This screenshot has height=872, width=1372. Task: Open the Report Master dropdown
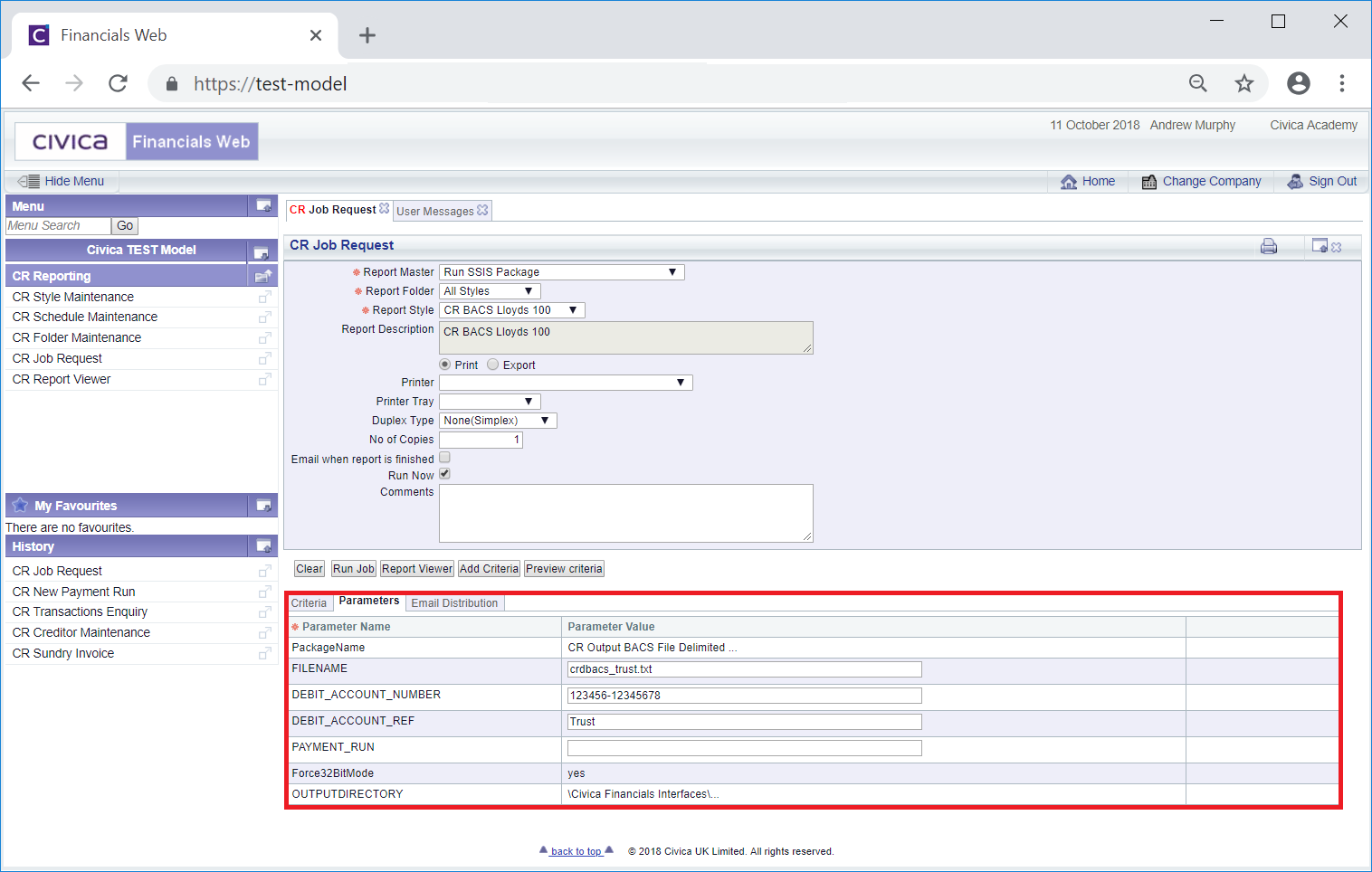click(x=562, y=272)
